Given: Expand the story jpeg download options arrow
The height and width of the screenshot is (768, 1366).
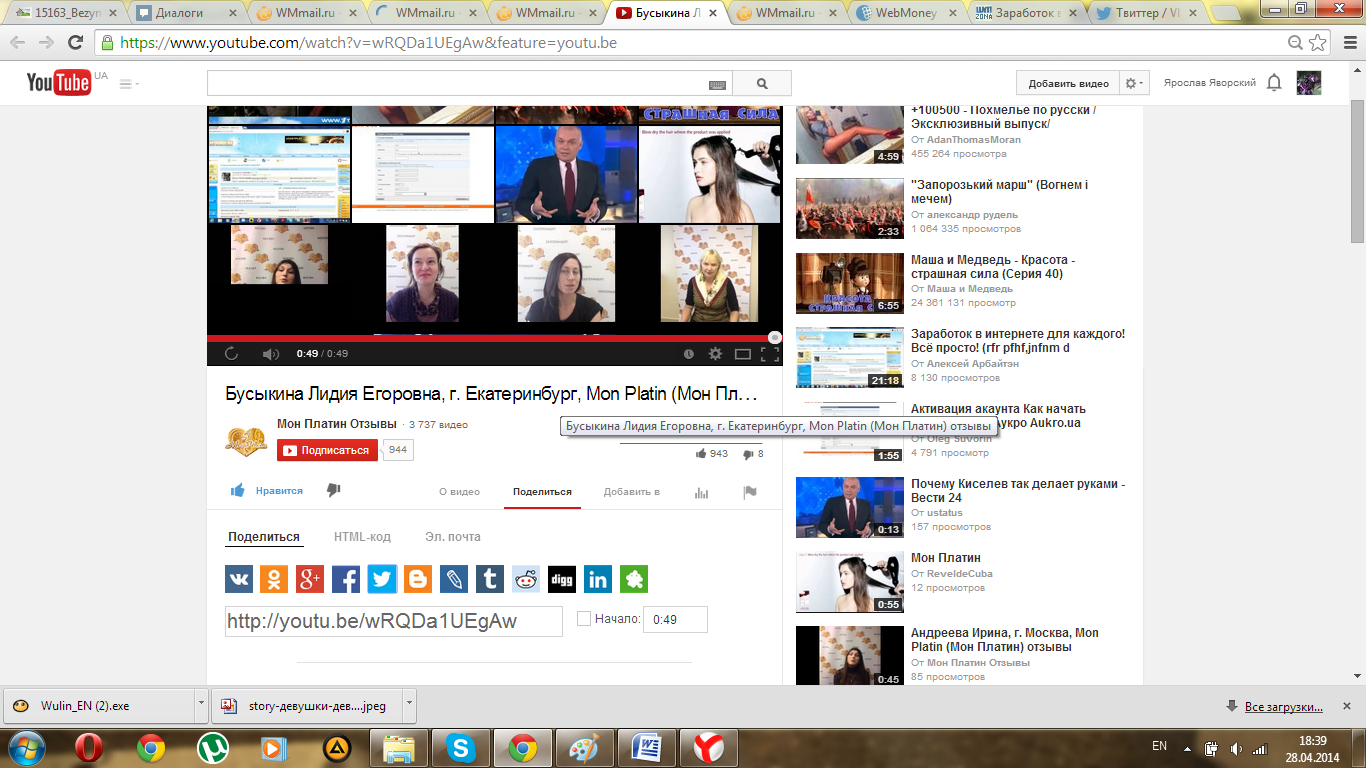Looking at the screenshot, I should (x=409, y=705).
